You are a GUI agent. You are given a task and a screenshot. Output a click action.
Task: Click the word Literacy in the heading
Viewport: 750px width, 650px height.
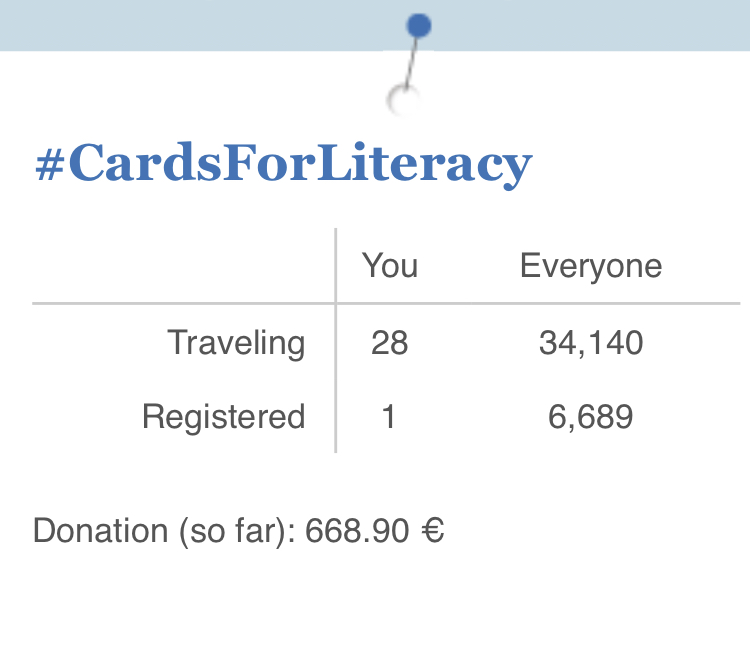pyautogui.click(x=425, y=165)
